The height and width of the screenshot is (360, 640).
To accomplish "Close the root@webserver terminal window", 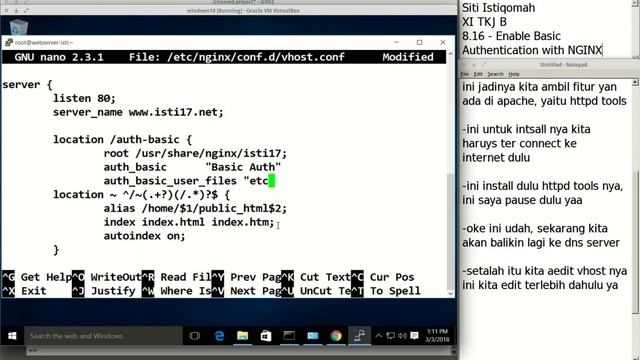I will pos(442,42).
